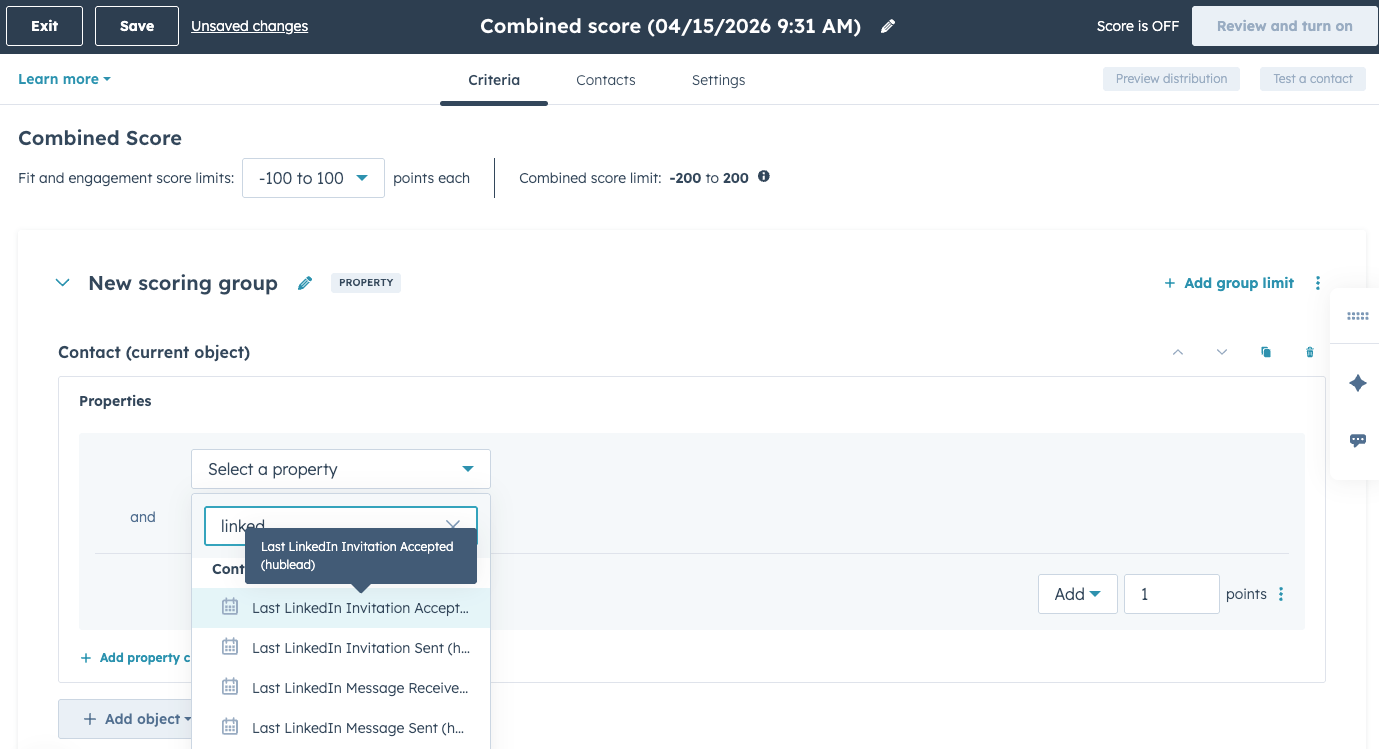This screenshot has width=1379, height=749.
Task: Switch to the Criteria tab
Action: click(494, 80)
